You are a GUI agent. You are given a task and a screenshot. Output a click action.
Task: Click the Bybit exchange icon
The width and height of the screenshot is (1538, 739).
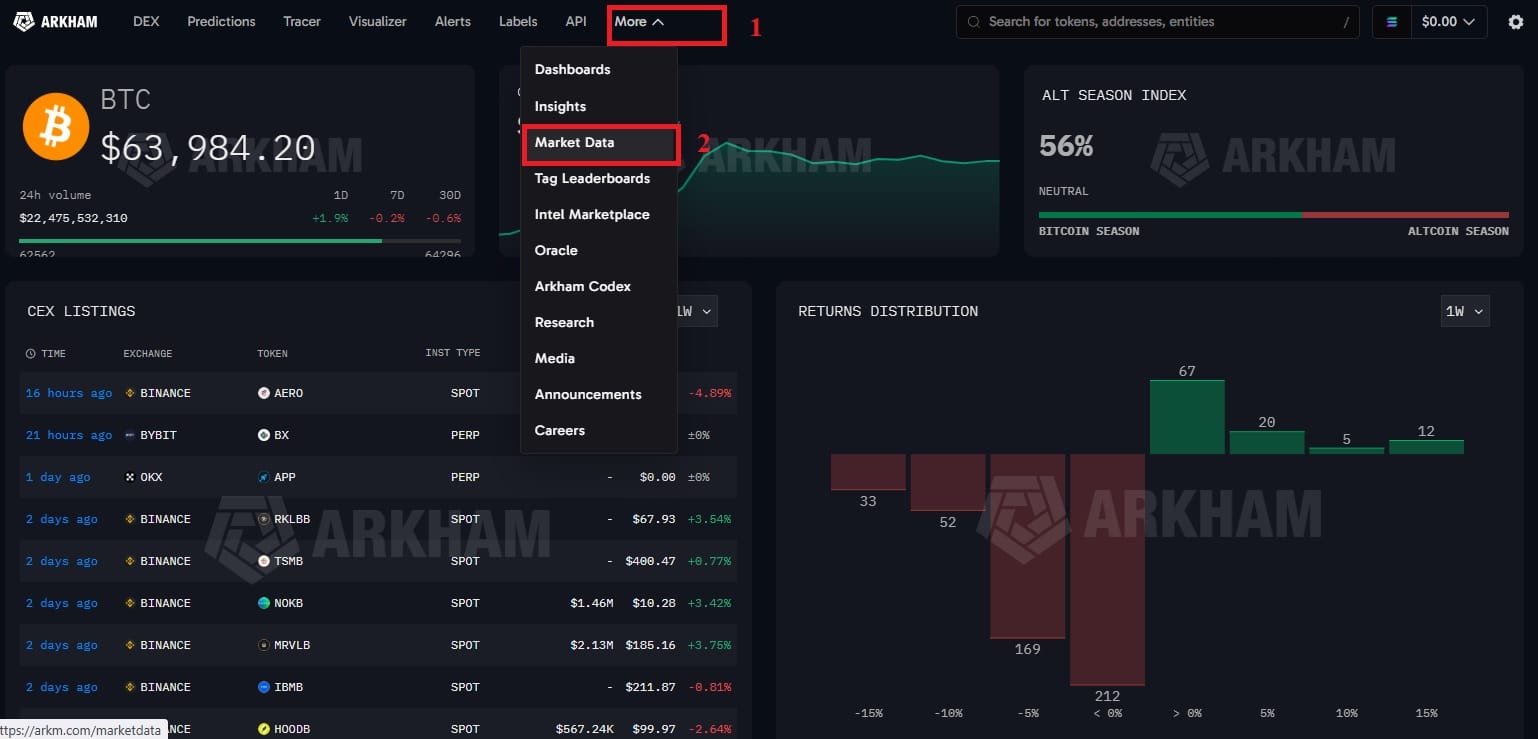pyautogui.click(x=130, y=435)
